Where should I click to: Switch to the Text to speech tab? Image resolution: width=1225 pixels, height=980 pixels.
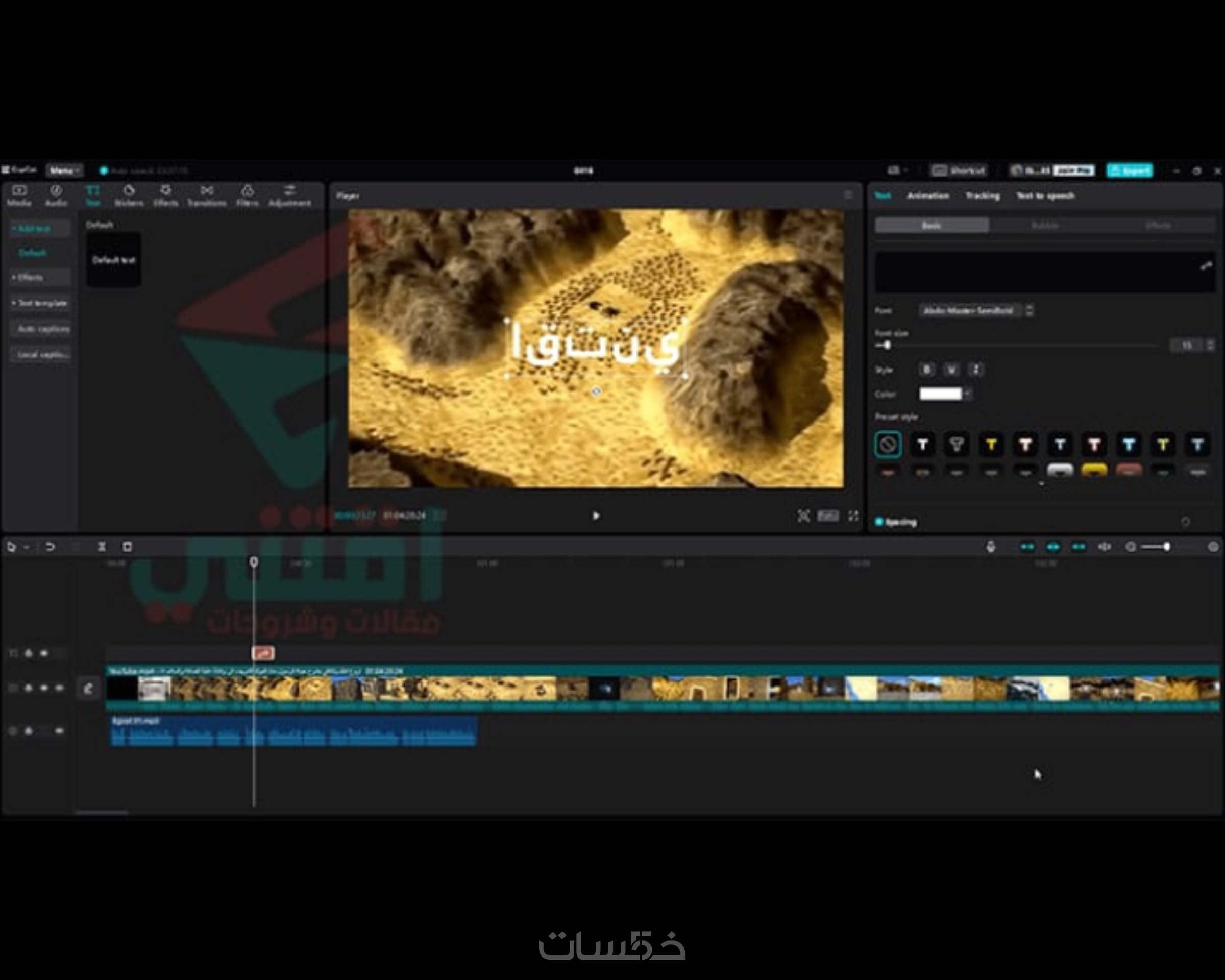[x=1045, y=196]
